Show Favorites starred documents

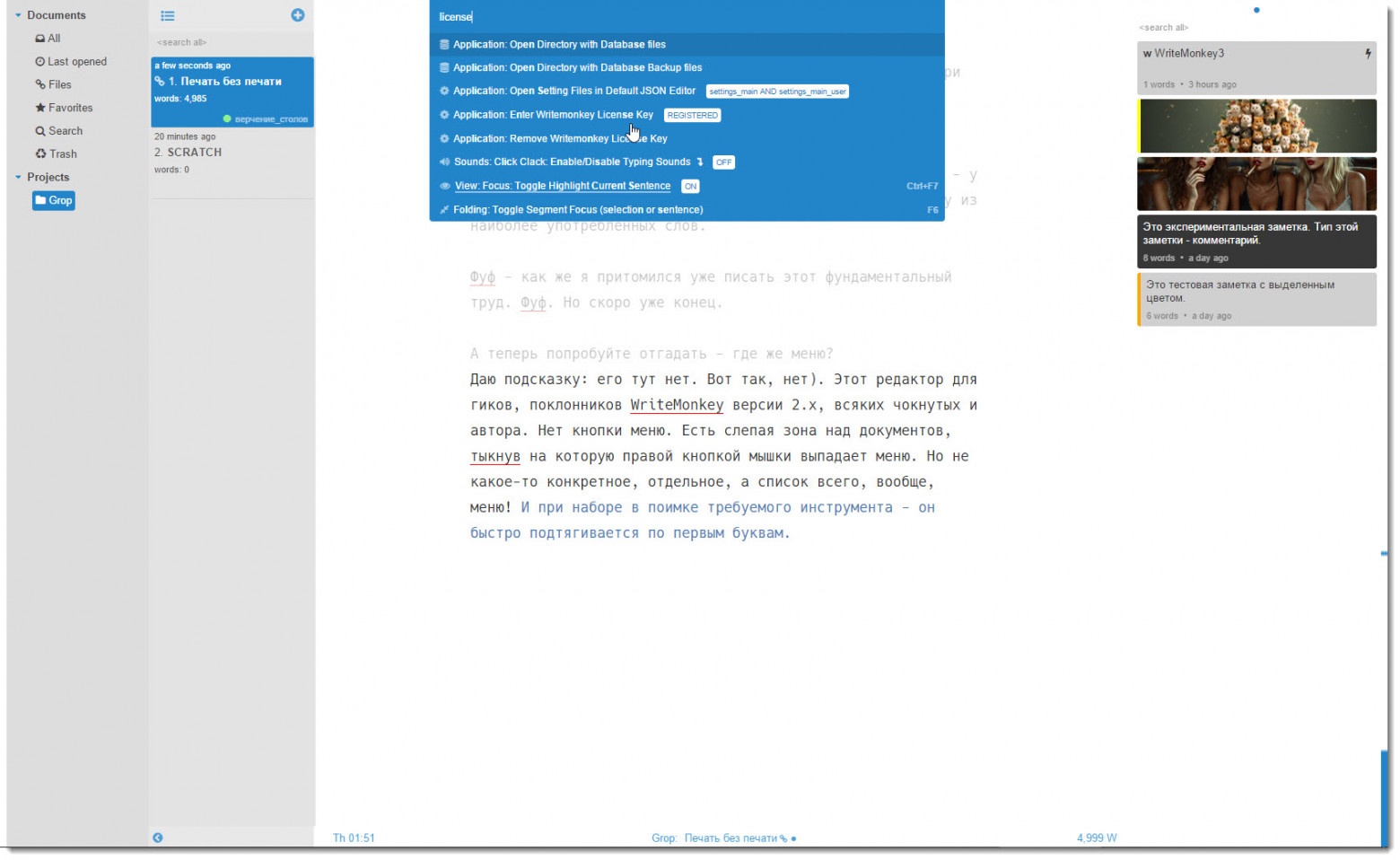pyautogui.click(x=64, y=108)
